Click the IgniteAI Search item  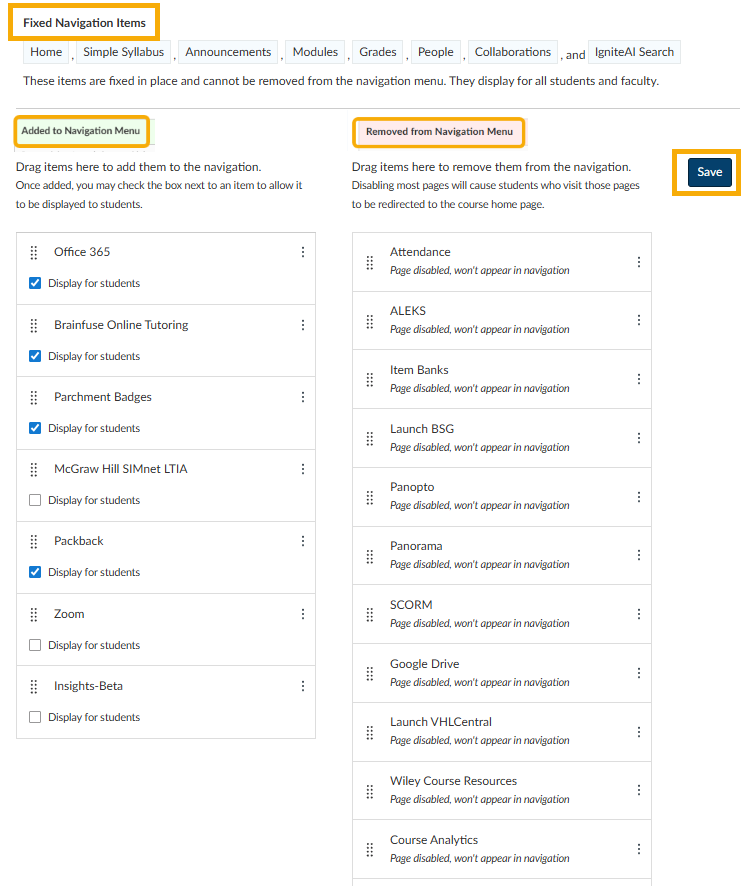click(634, 52)
